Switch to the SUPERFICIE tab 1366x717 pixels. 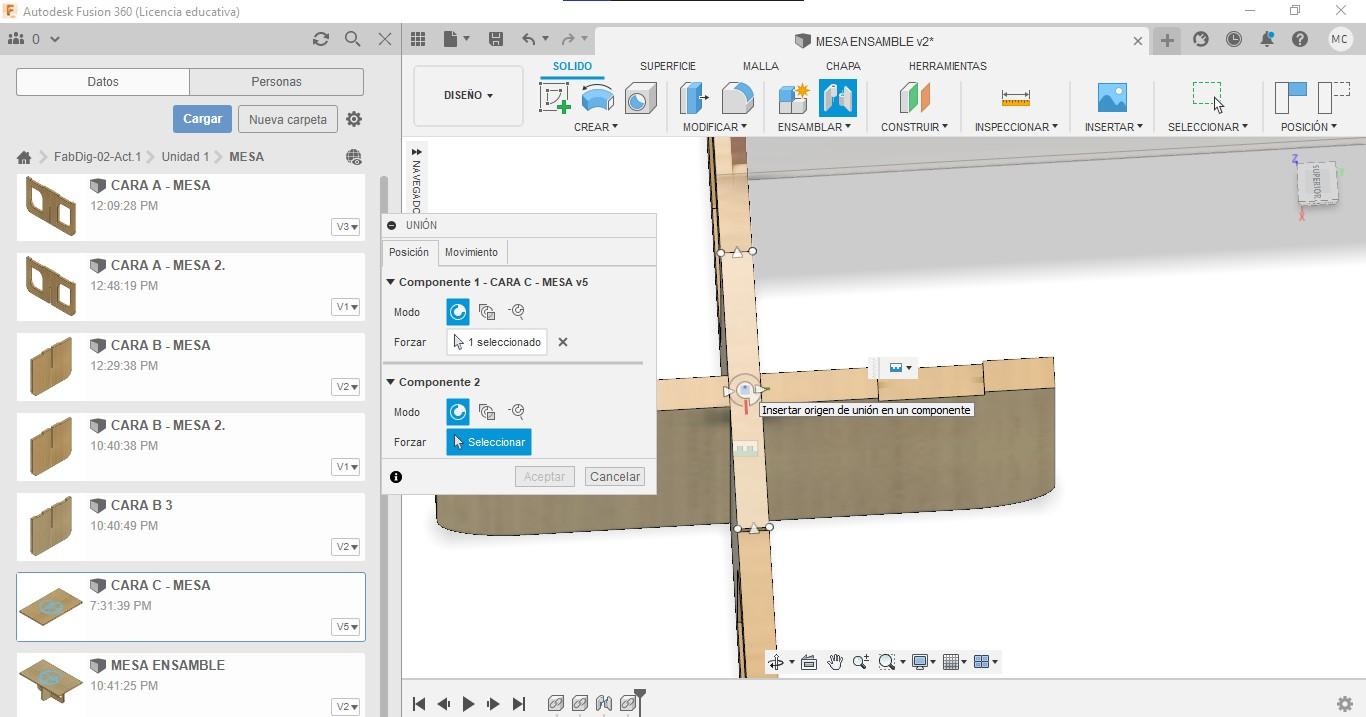click(667, 66)
